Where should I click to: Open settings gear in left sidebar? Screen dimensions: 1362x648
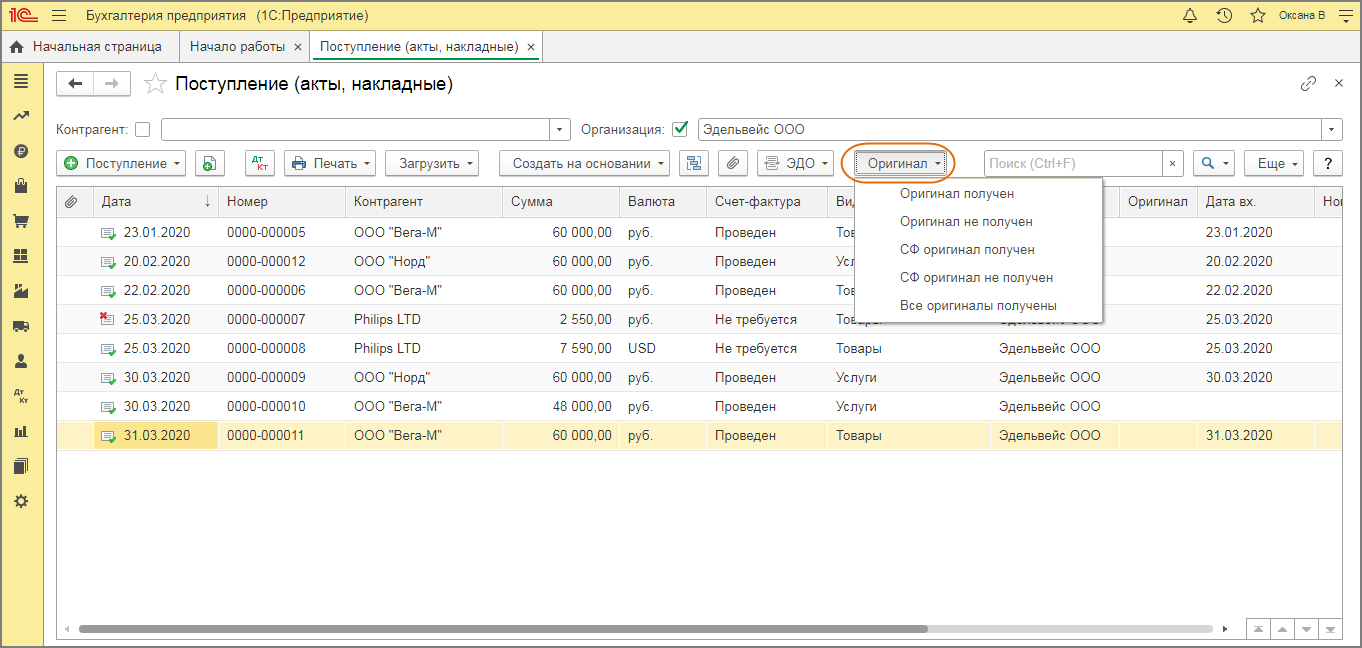pos(21,501)
